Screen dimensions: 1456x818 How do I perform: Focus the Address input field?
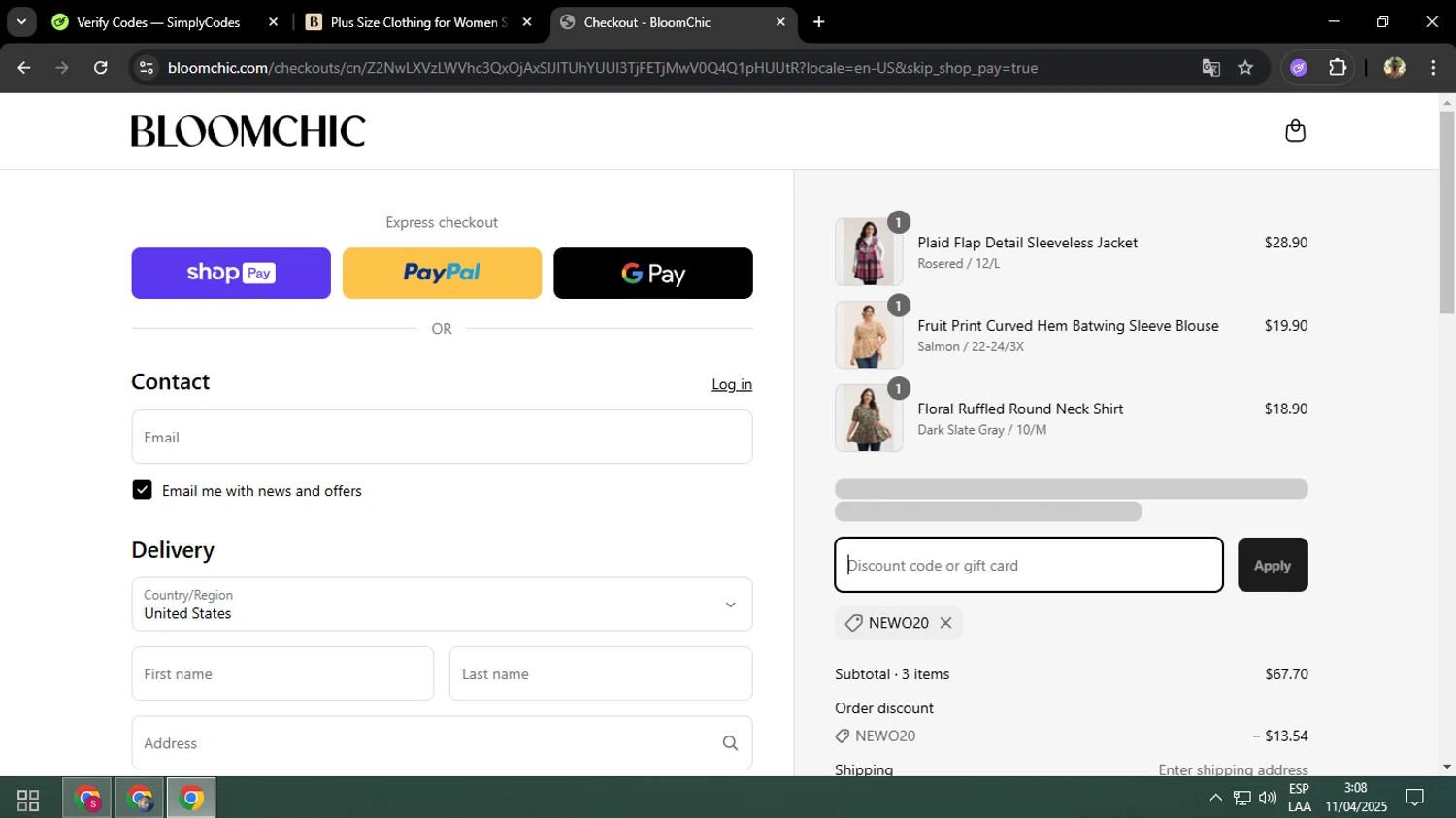tap(442, 743)
